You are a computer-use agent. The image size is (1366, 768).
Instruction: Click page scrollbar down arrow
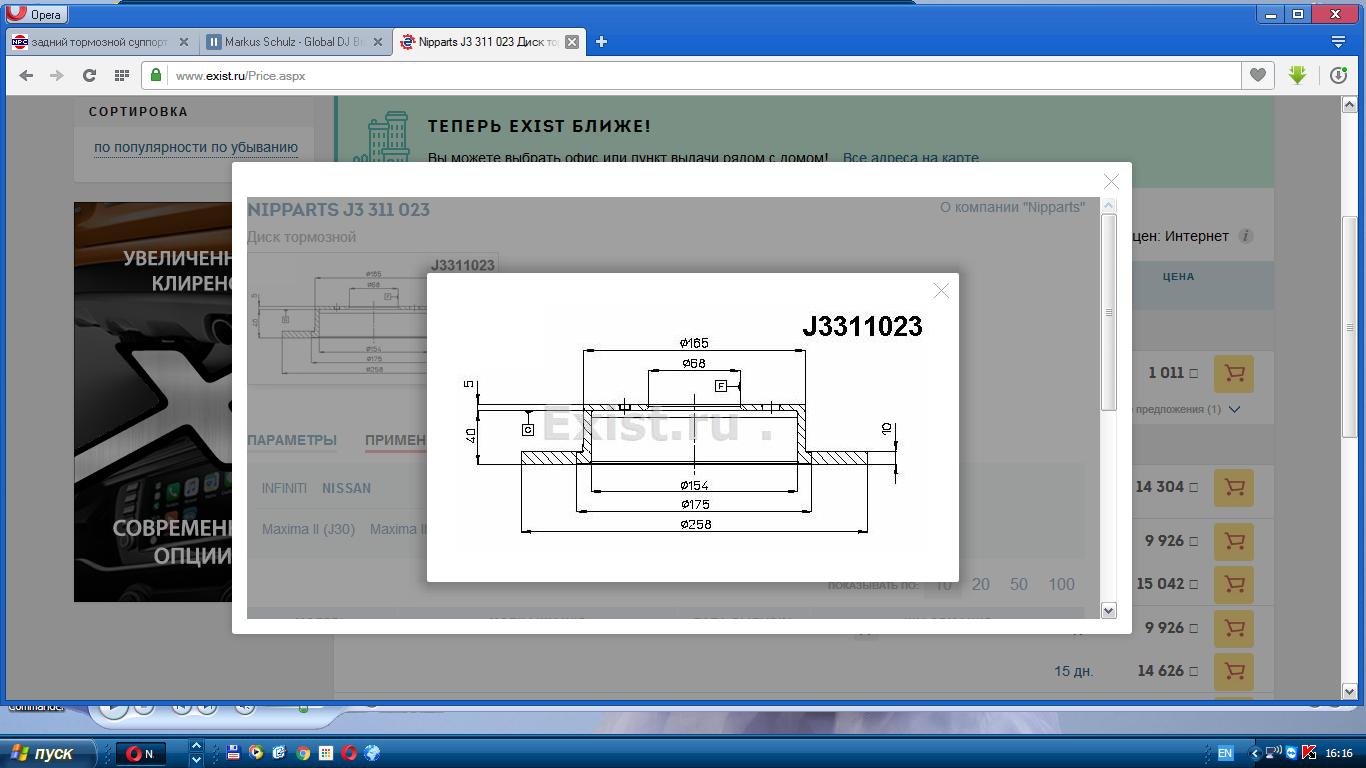(1349, 691)
